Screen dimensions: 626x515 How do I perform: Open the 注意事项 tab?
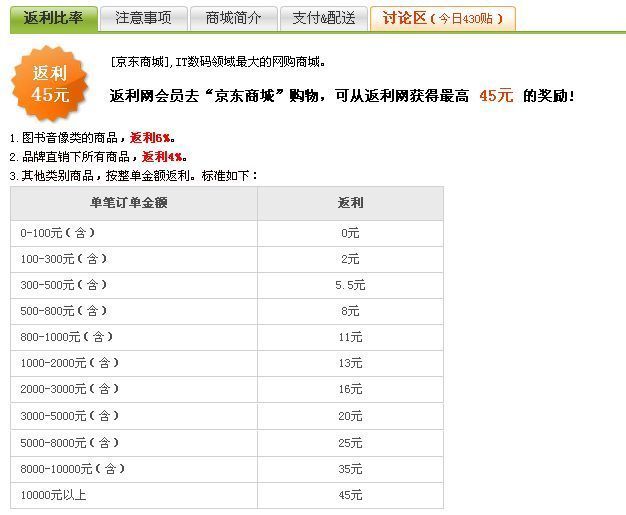point(144,18)
